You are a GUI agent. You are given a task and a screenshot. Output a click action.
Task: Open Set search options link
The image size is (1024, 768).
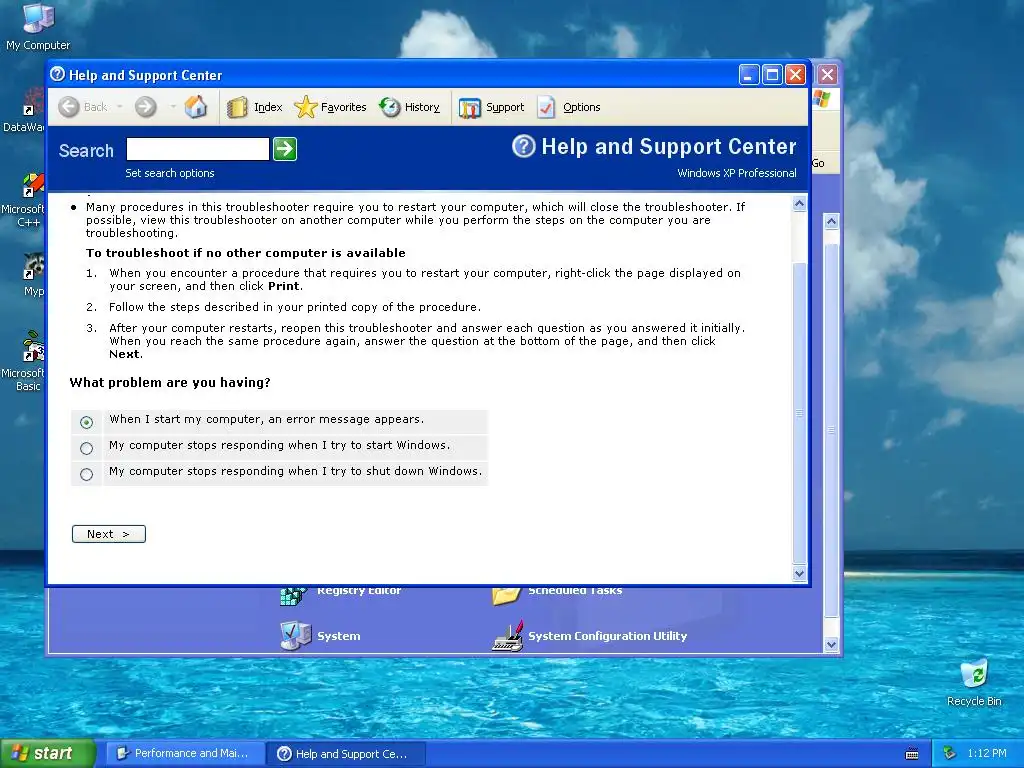[x=170, y=173]
